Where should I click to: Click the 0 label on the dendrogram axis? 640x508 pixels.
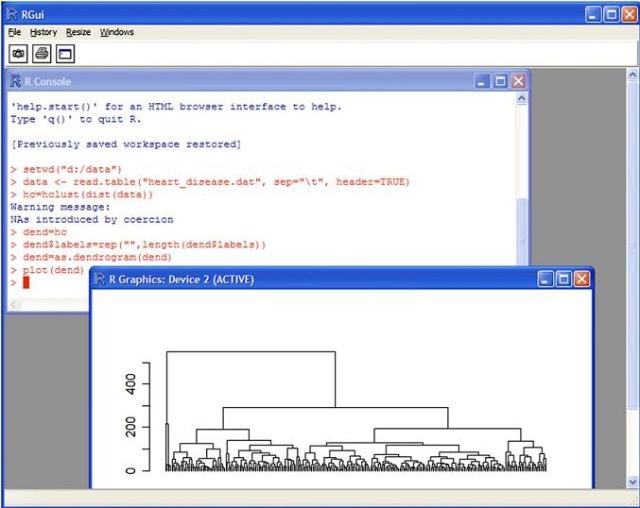(x=131, y=470)
